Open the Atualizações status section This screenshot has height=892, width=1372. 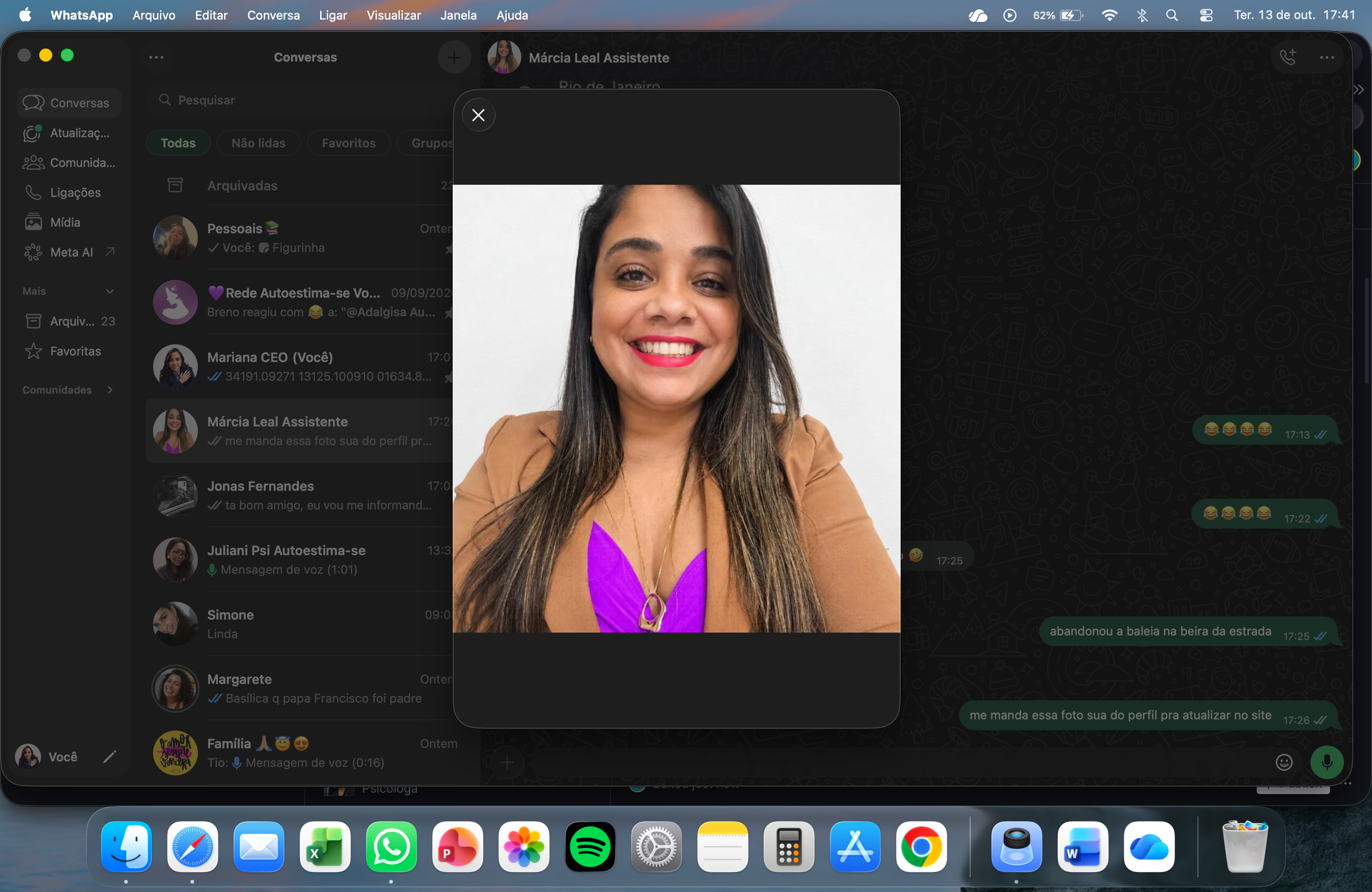[69, 132]
